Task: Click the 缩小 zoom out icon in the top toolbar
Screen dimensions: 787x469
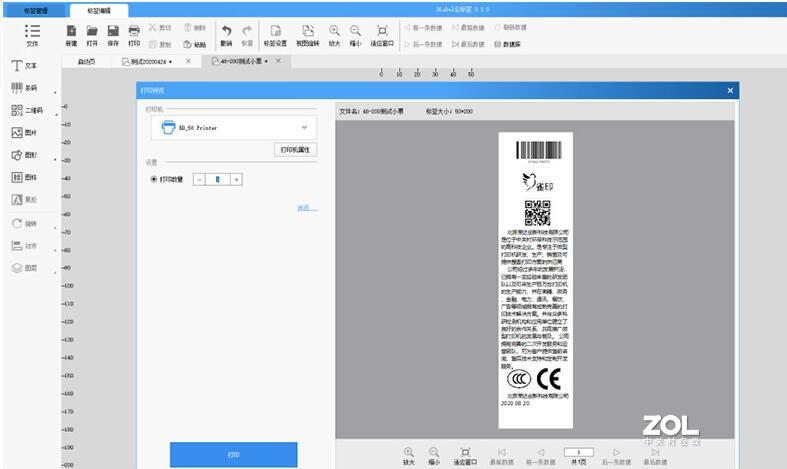Action: [355, 31]
